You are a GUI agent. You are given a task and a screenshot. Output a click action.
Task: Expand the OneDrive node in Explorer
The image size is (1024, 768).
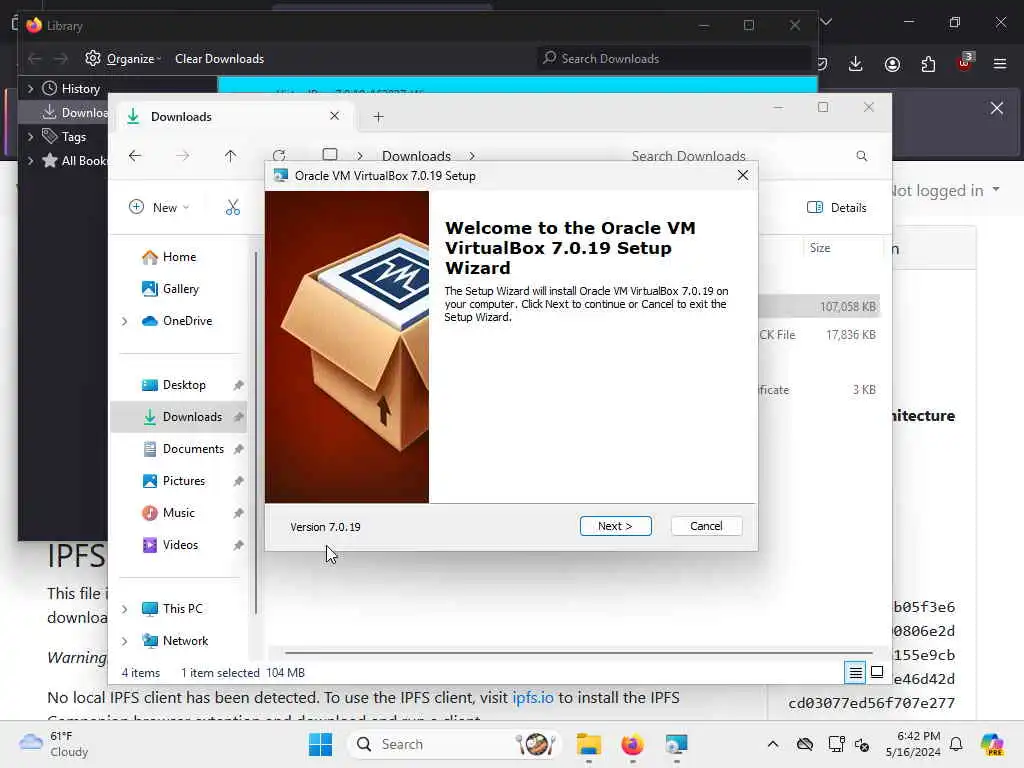pyautogui.click(x=125, y=321)
